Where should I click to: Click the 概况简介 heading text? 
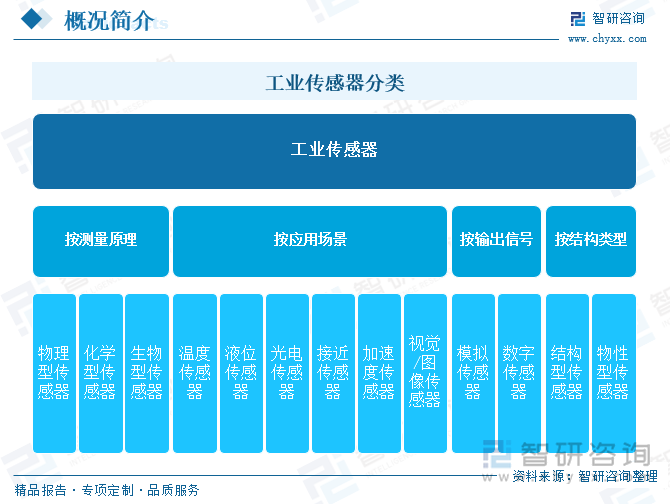tap(109, 21)
